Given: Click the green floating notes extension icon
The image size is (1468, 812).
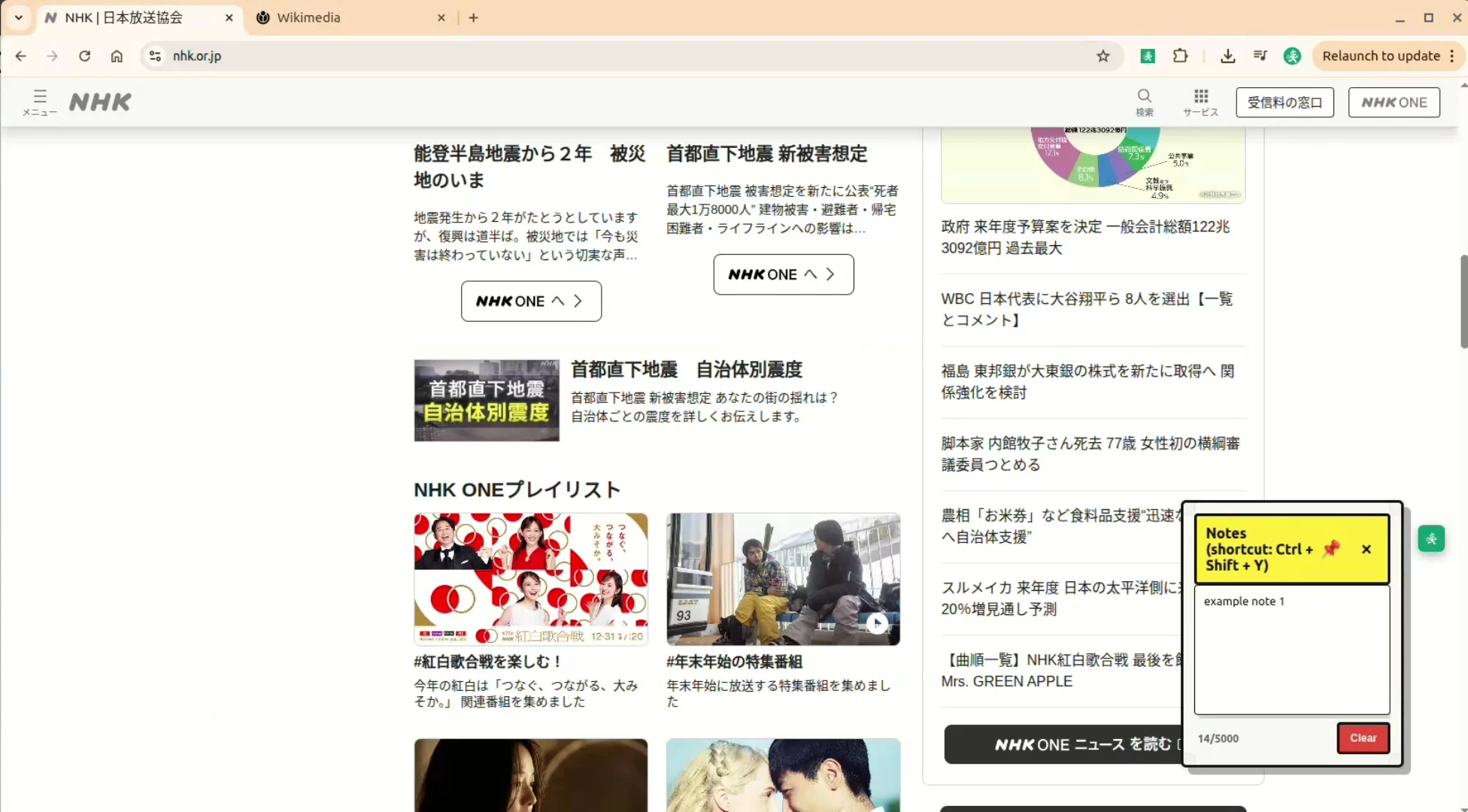Looking at the screenshot, I should [1430, 538].
